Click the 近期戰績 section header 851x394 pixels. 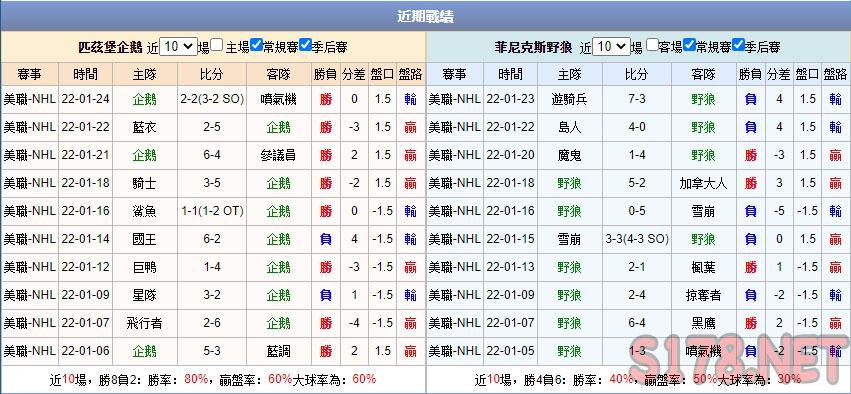[426, 16]
